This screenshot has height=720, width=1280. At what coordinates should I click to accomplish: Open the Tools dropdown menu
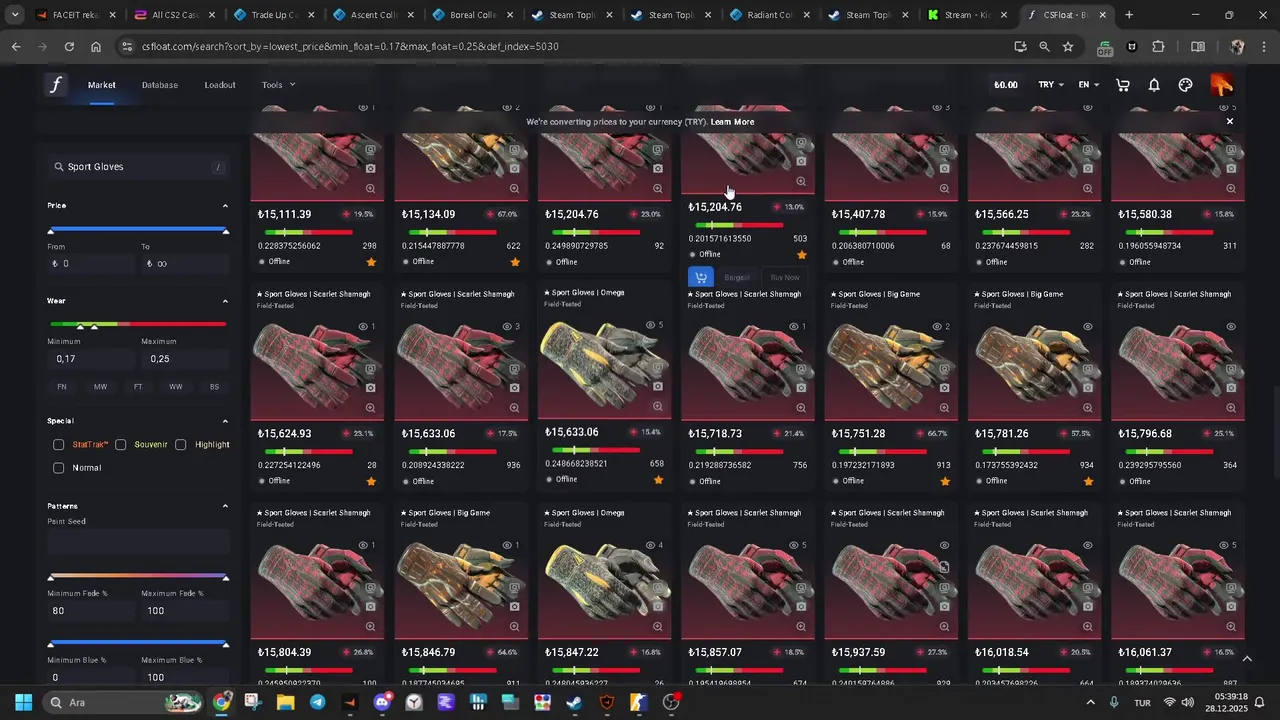point(278,85)
